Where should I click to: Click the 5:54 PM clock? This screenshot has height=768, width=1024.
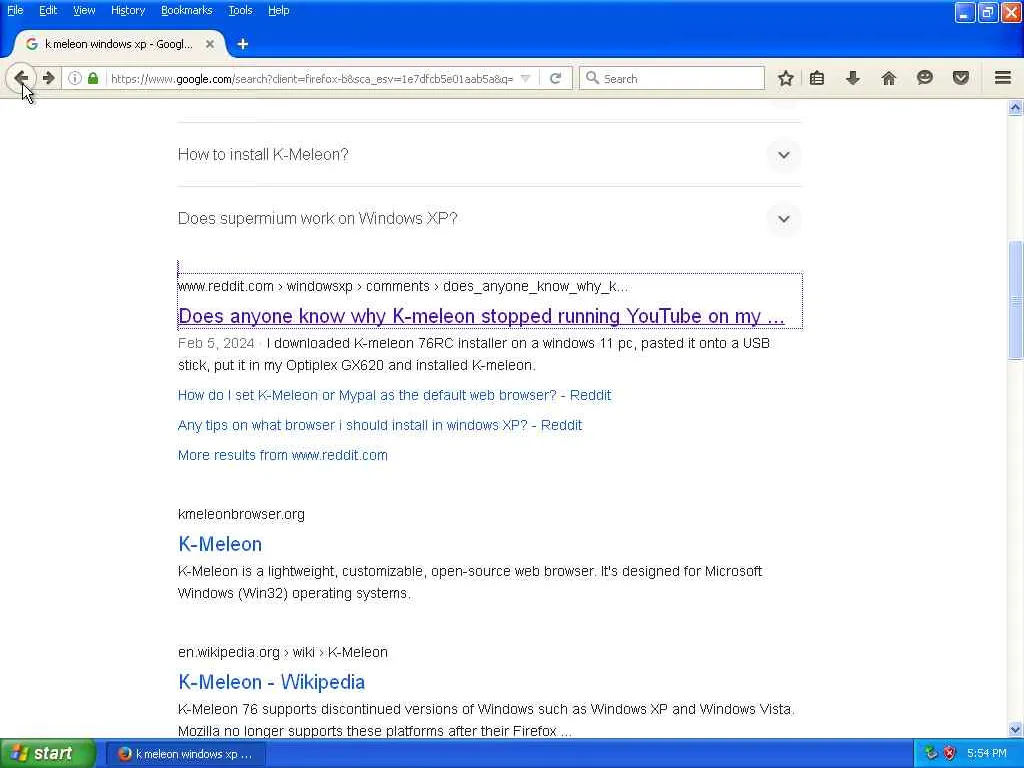(987, 753)
